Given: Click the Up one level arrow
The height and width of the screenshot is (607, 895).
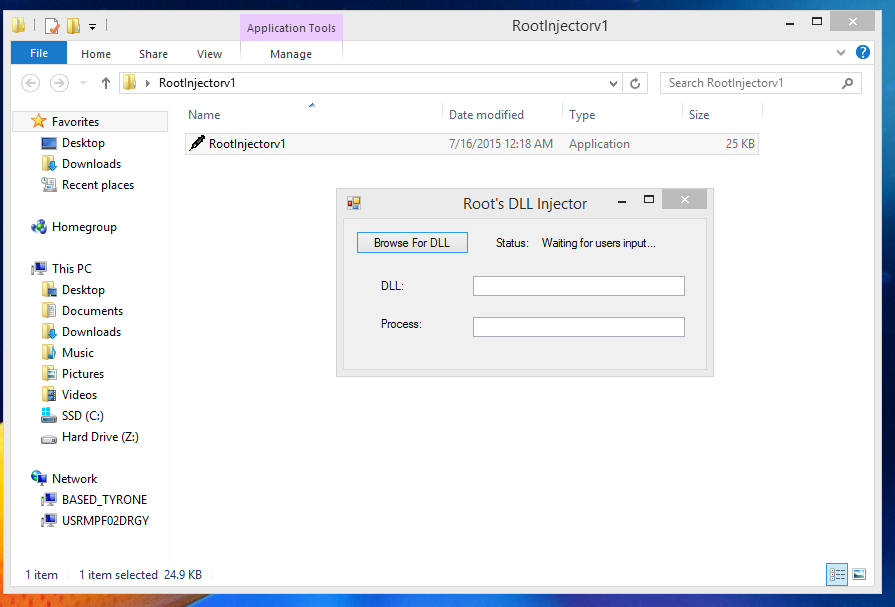Looking at the screenshot, I should pos(106,83).
